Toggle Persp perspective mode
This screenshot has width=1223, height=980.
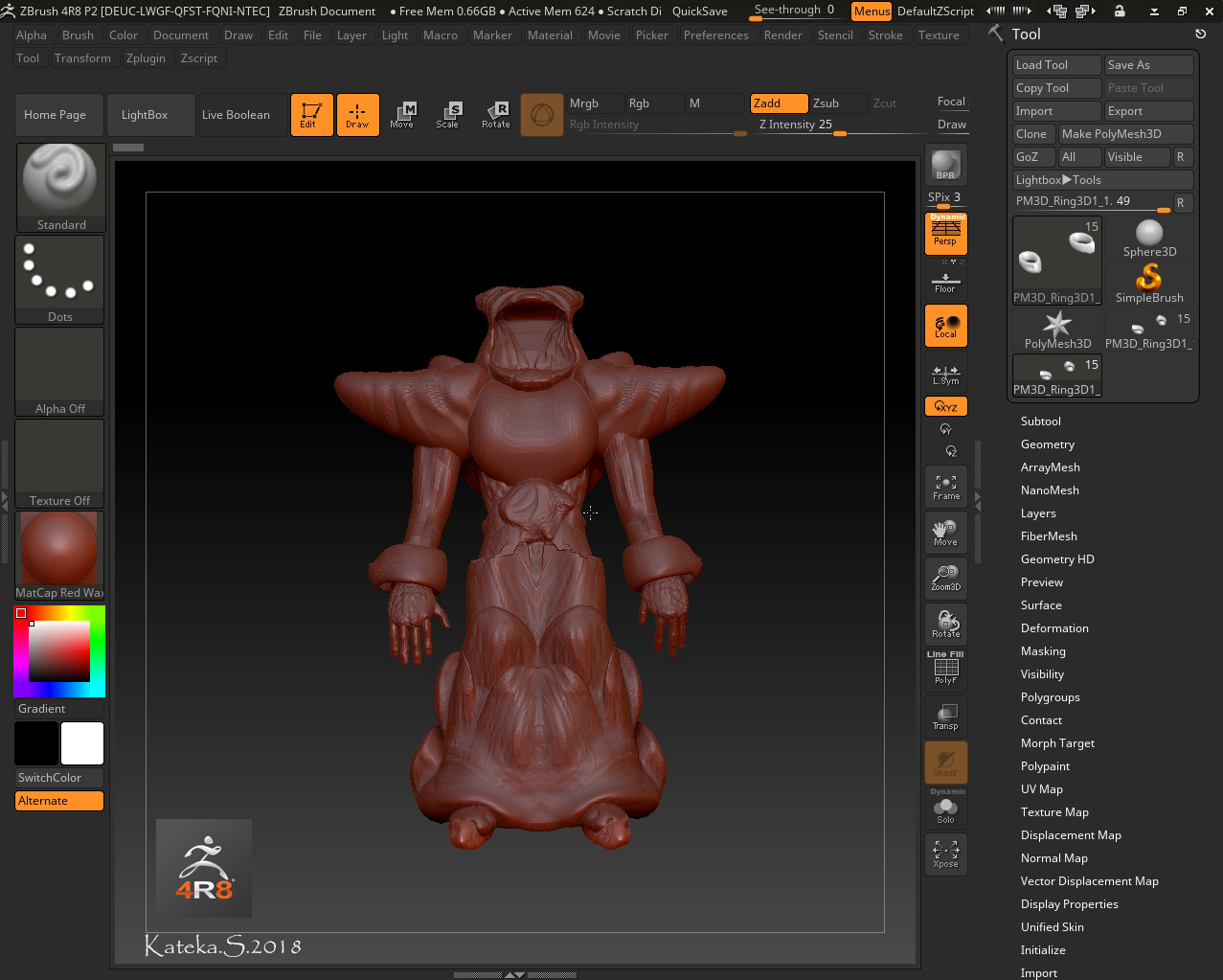[945, 233]
